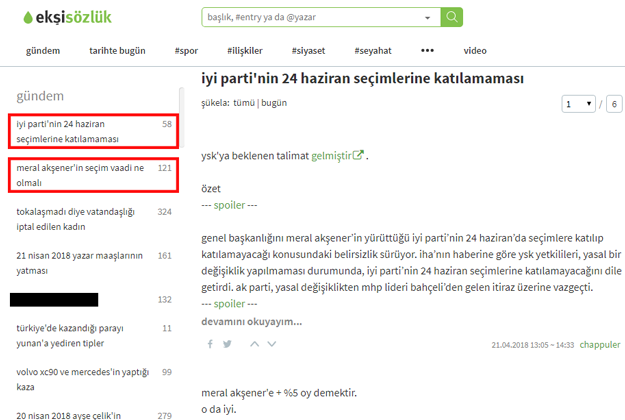Screen dimensions: 625x420
Task: Open the three-dots more channels menu
Action: [427, 50]
